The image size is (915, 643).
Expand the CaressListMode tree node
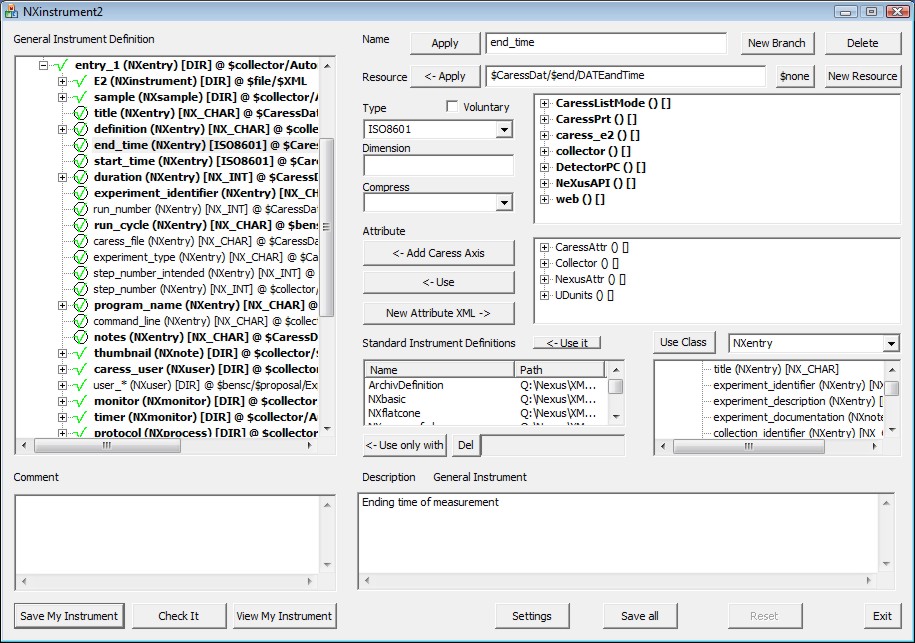point(544,103)
